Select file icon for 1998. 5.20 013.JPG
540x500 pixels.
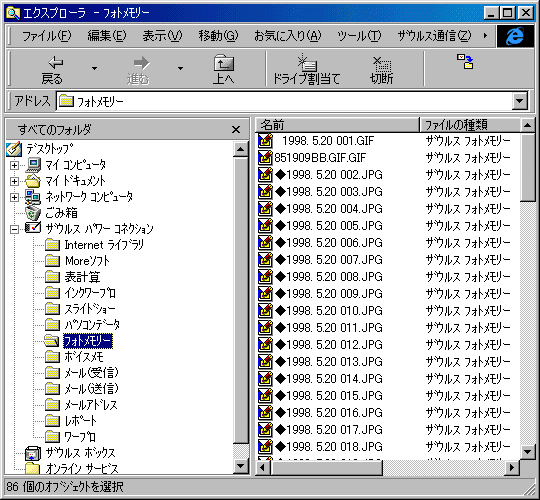pyautogui.click(x=265, y=362)
